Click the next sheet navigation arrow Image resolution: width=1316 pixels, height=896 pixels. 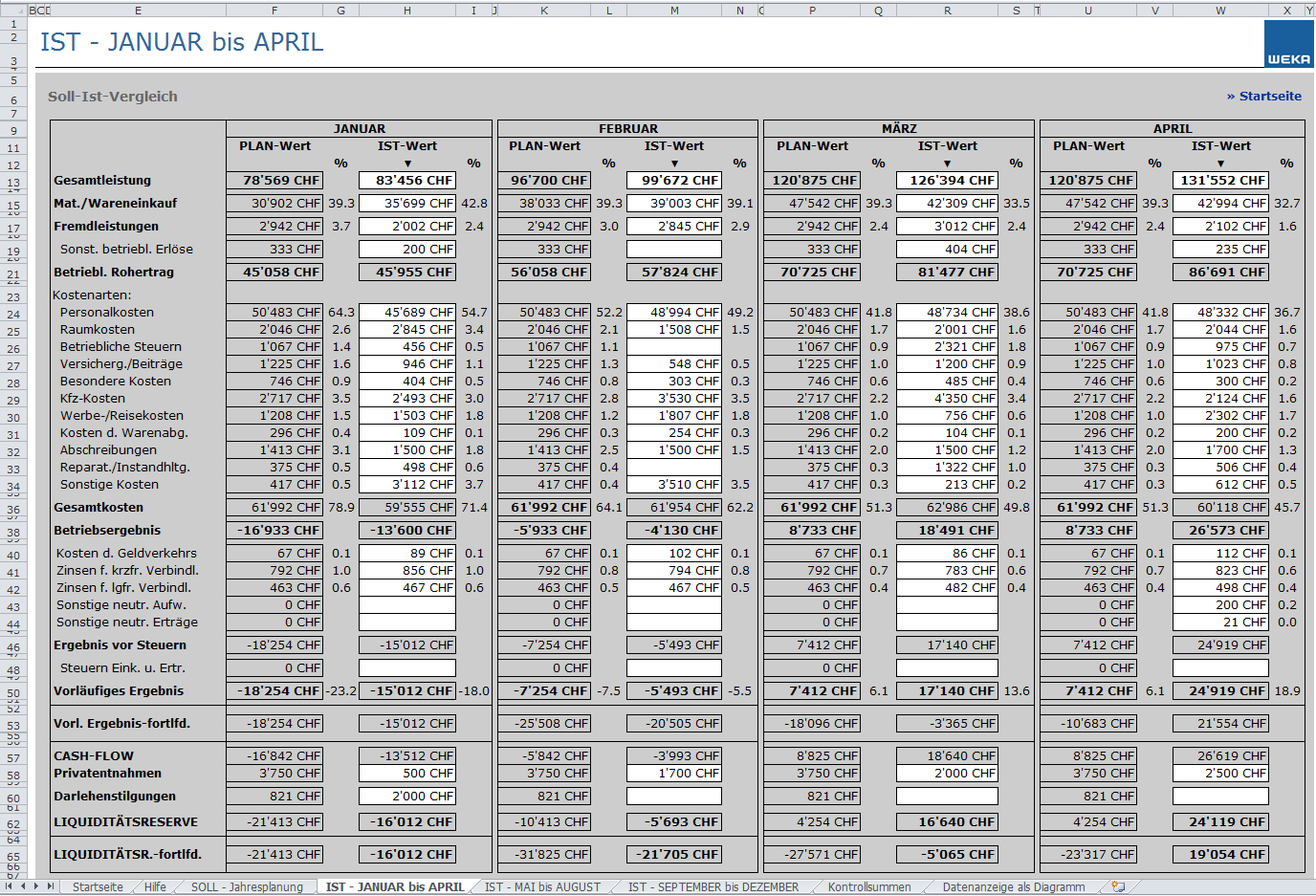click(37, 886)
